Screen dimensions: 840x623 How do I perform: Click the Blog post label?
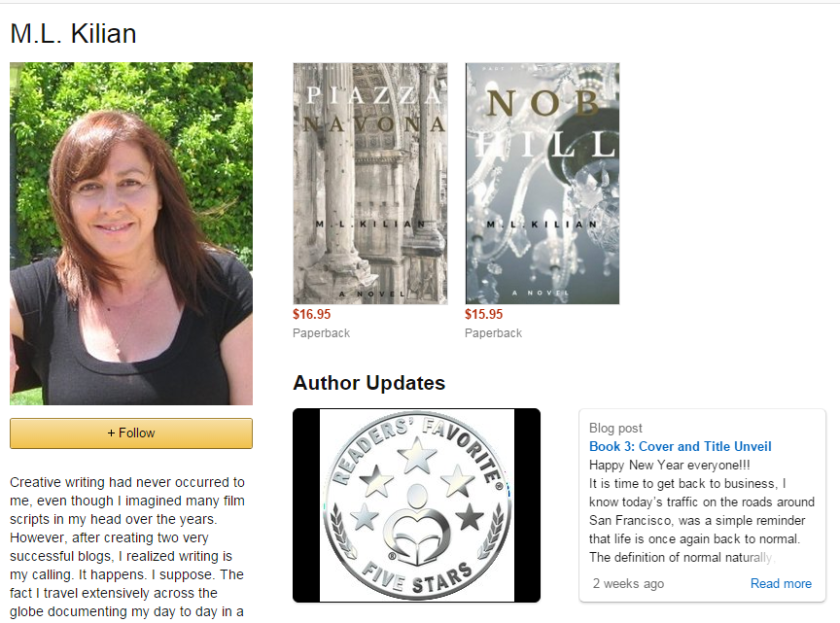pyautogui.click(x=616, y=428)
